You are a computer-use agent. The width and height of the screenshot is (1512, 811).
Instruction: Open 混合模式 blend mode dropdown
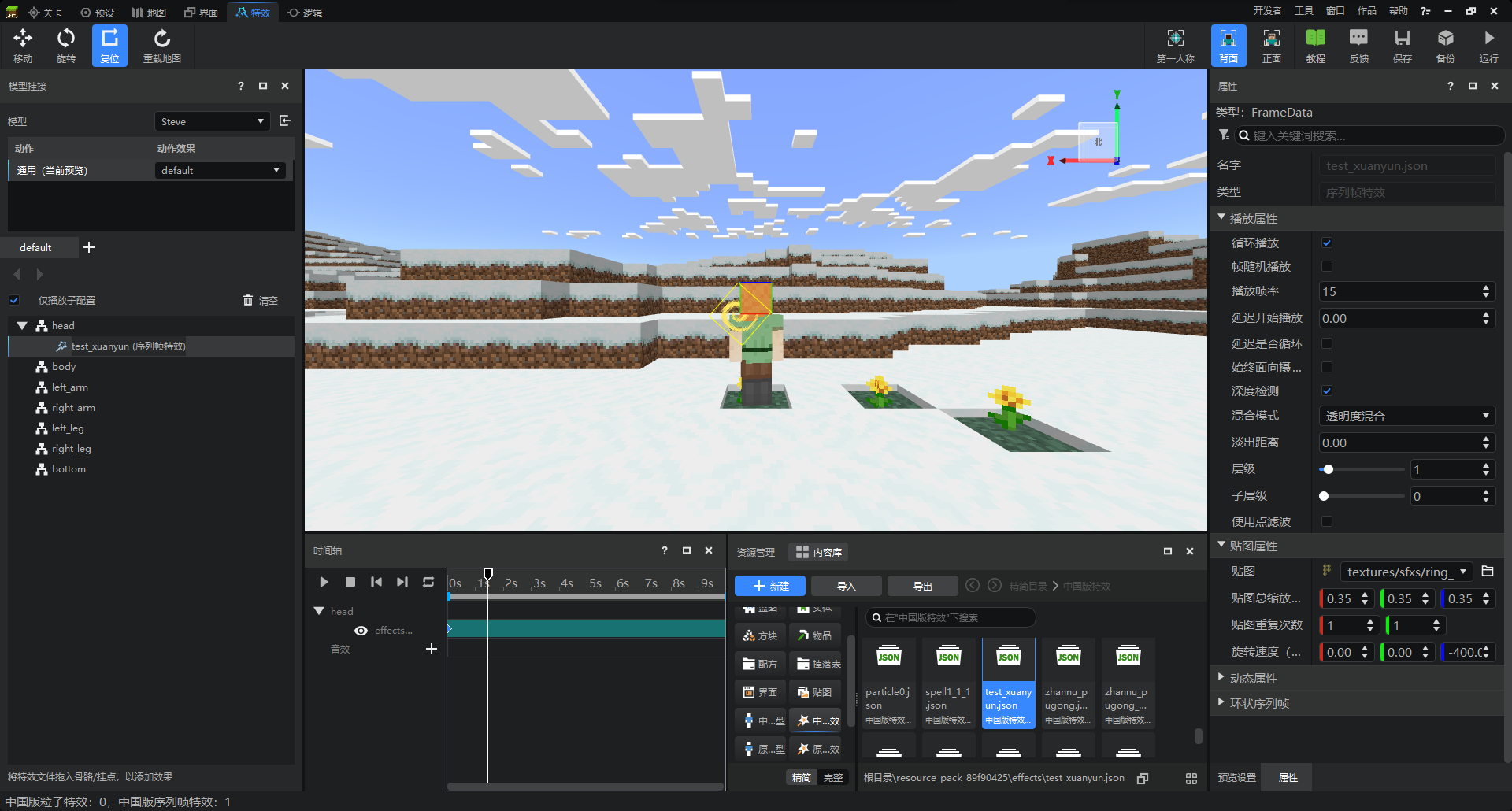(1406, 416)
